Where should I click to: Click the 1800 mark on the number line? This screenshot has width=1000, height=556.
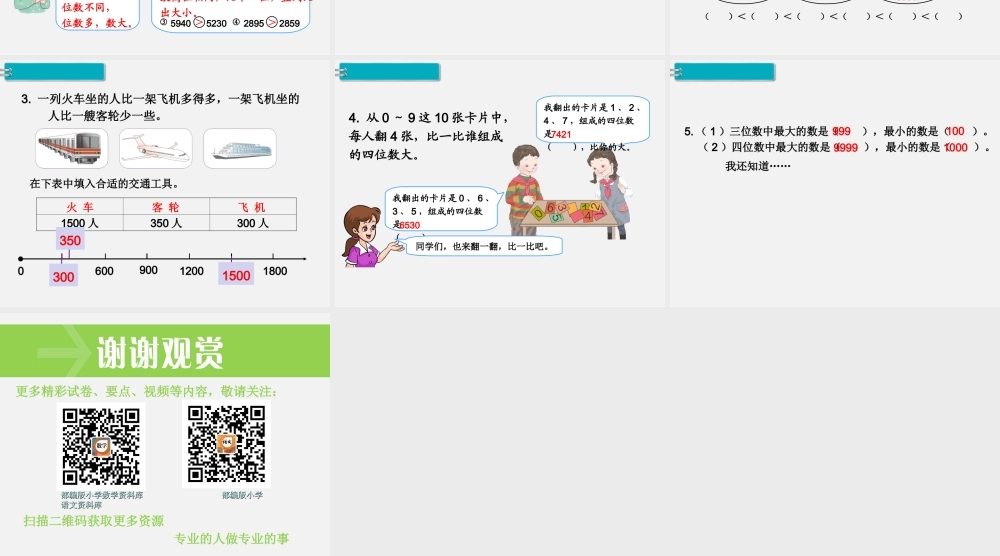[x=275, y=271]
